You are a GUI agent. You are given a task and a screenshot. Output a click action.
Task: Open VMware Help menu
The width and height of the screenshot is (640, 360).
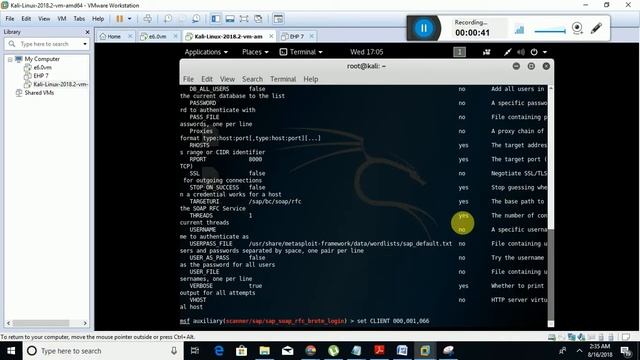click(x=98, y=19)
